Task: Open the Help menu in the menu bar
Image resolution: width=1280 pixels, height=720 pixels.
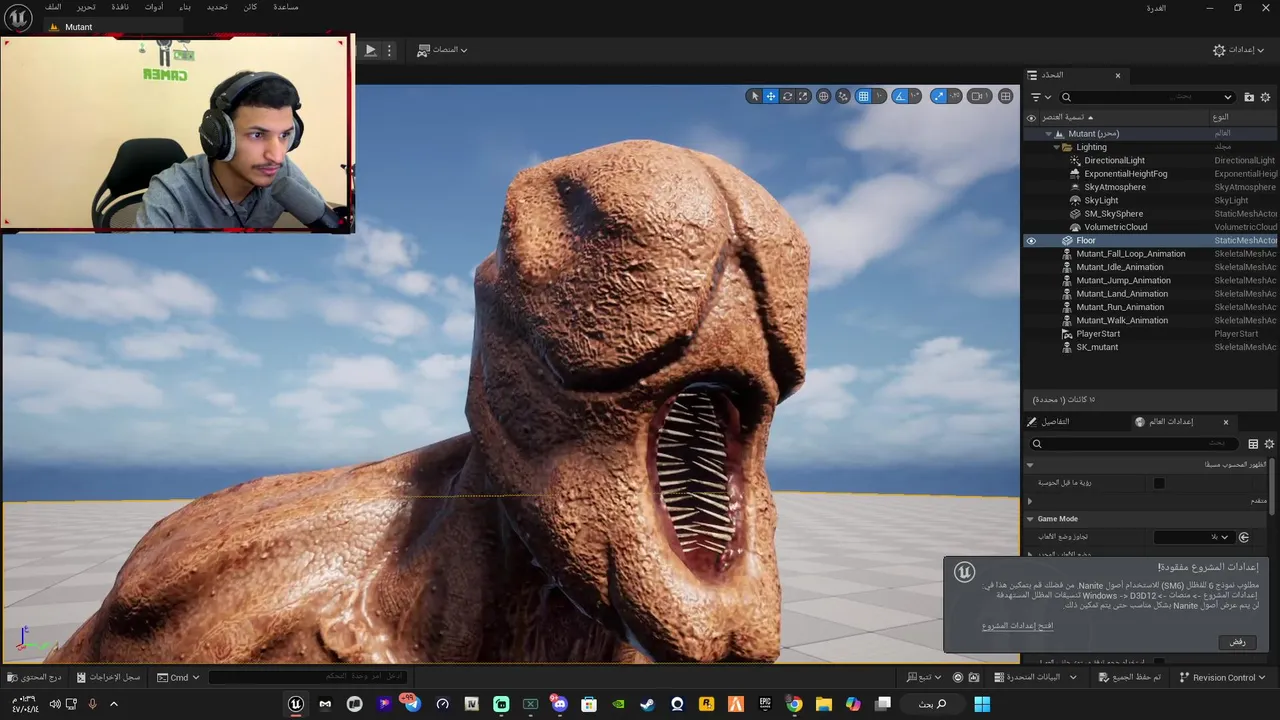Action: point(286,7)
